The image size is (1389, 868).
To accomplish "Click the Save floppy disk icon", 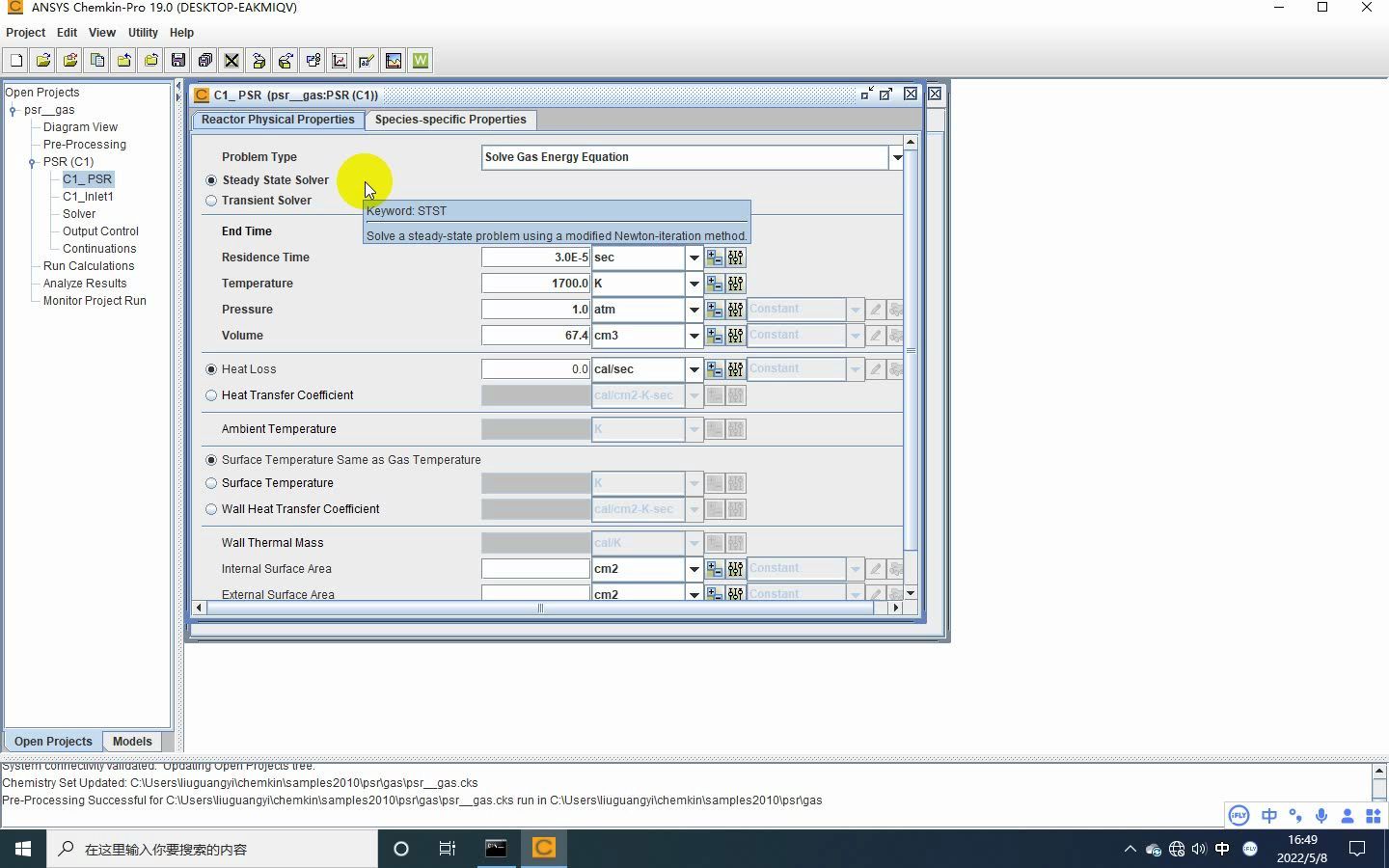I will [178, 61].
